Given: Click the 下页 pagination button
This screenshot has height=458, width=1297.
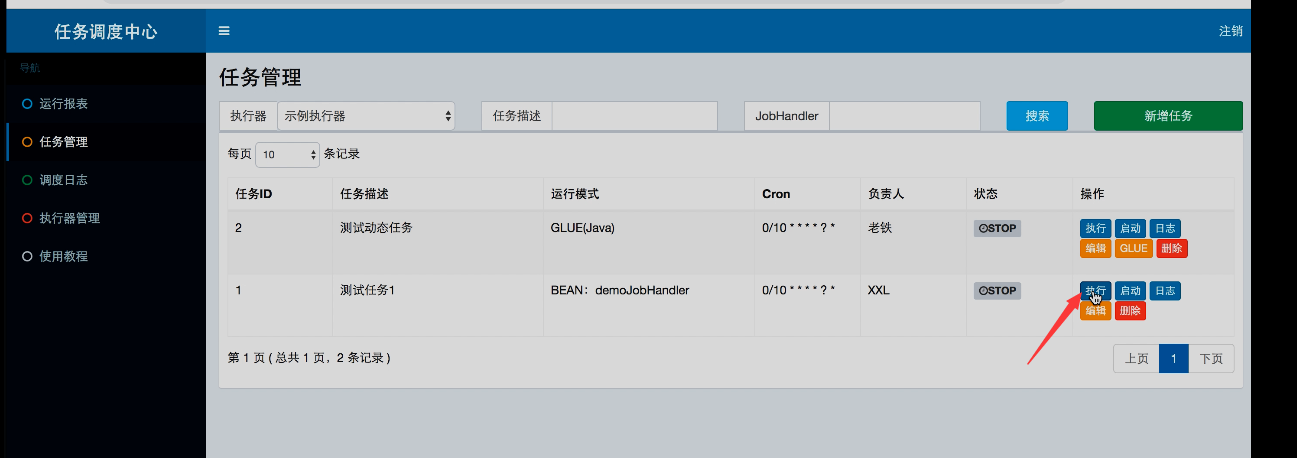Looking at the screenshot, I should [1211, 359].
